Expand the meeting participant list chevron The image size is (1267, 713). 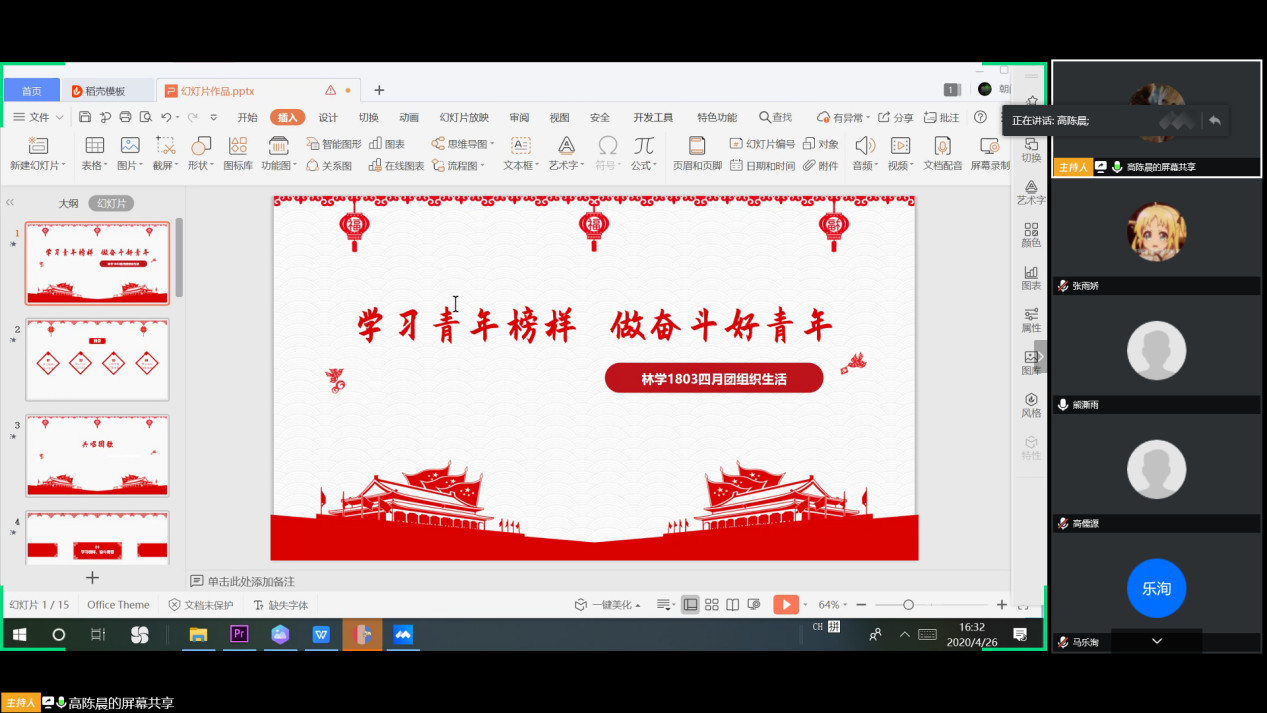pyautogui.click(x=1157, y=641)
